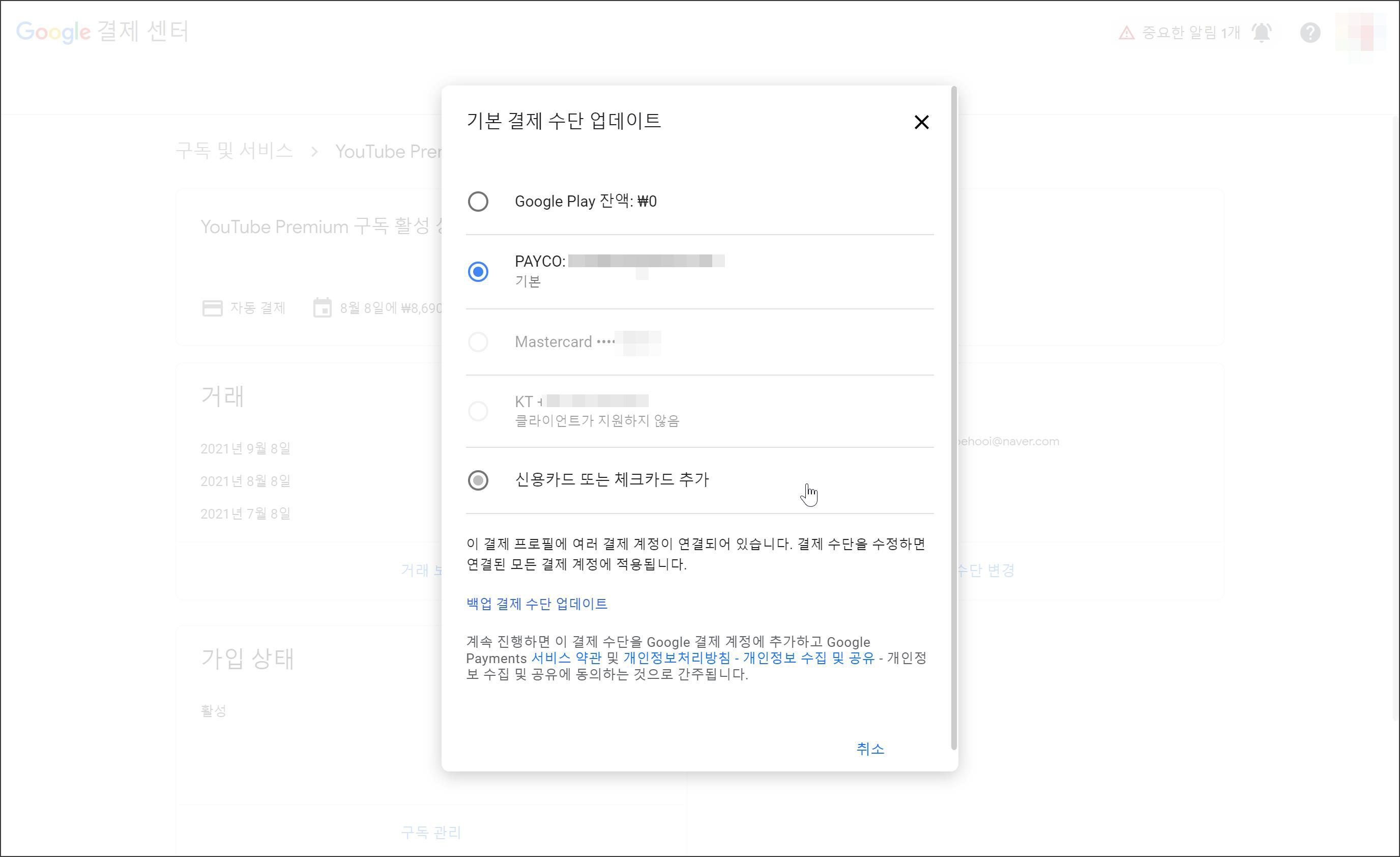The image size is (1400, 857).
Task: Click the breadcrumb chevron after 구독 및 서비스
Action: point(314,152)
